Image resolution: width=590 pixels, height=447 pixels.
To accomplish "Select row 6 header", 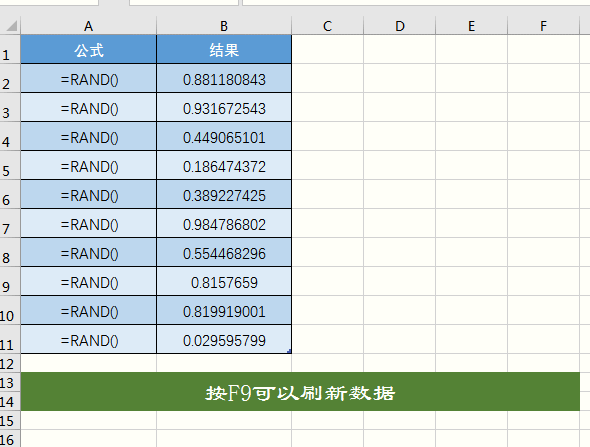I will pyautogui.click(x=10, y=194).
